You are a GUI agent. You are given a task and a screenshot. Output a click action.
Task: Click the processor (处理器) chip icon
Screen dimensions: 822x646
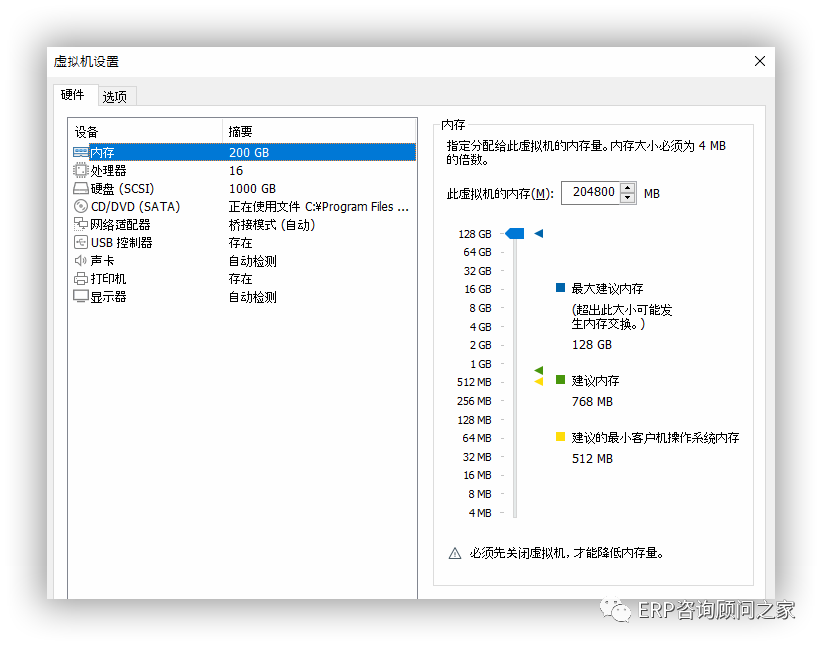tap(80, 170)
